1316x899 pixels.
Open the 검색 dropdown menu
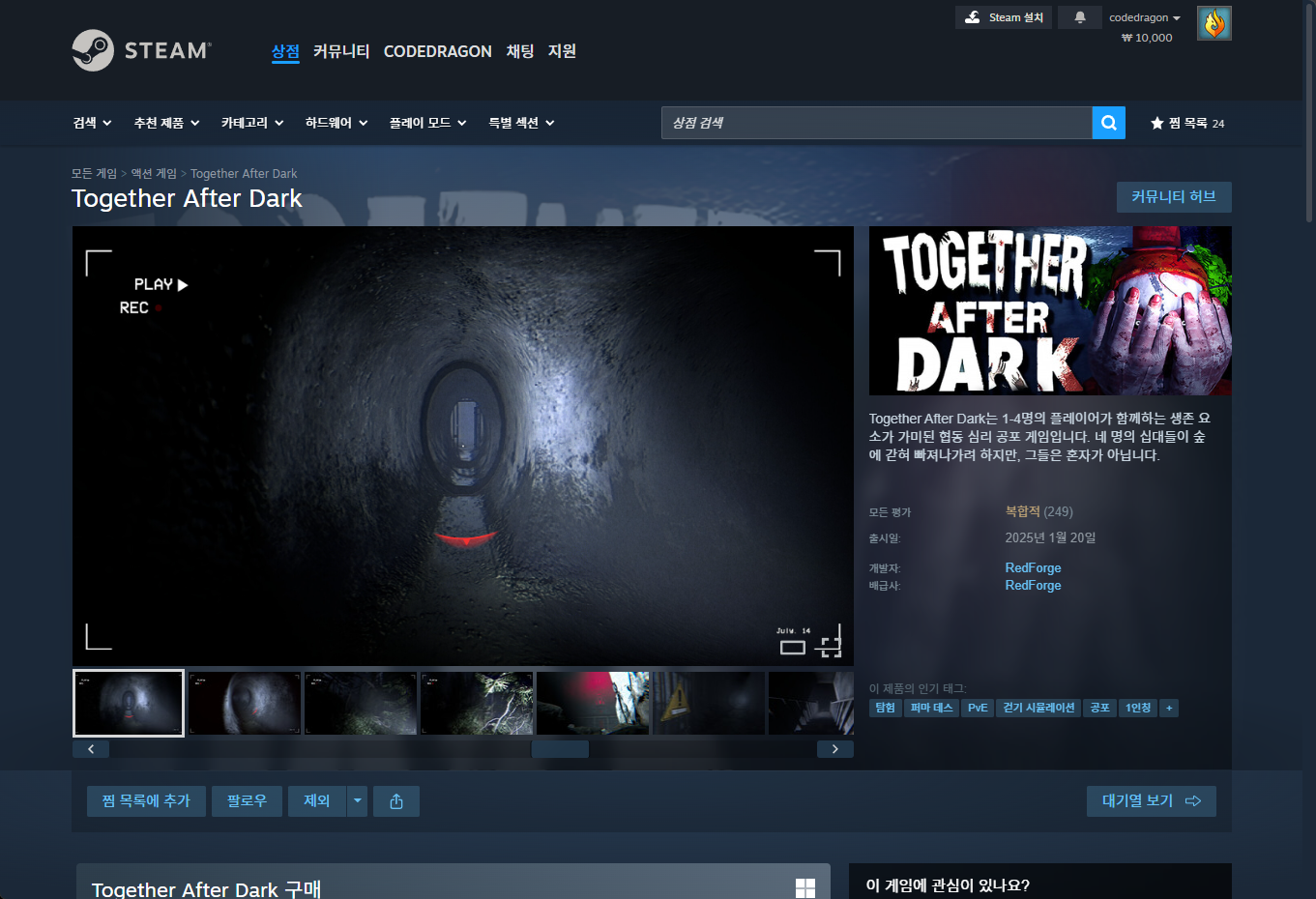point(93,123)
